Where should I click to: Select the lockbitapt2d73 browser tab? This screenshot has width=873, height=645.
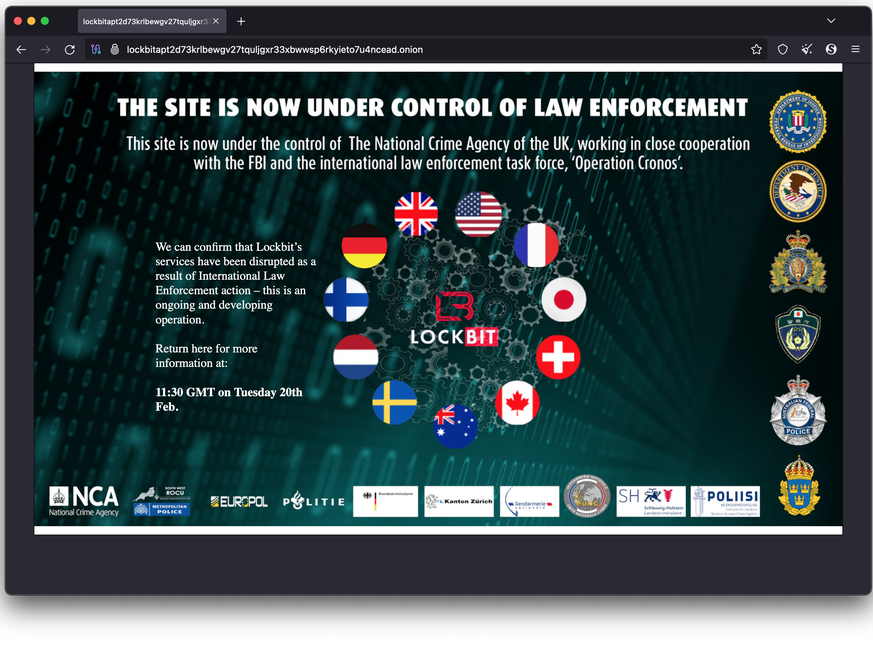point(151,21)
